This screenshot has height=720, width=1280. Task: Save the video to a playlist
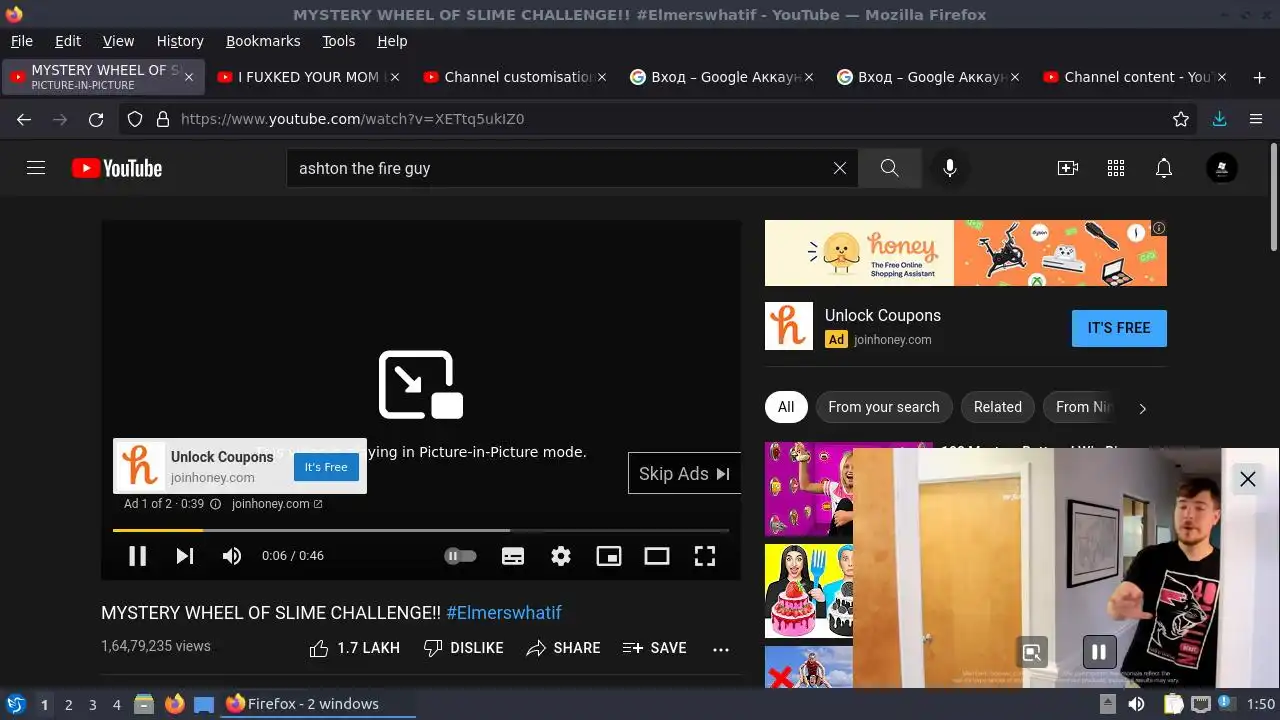coord(654,648)
